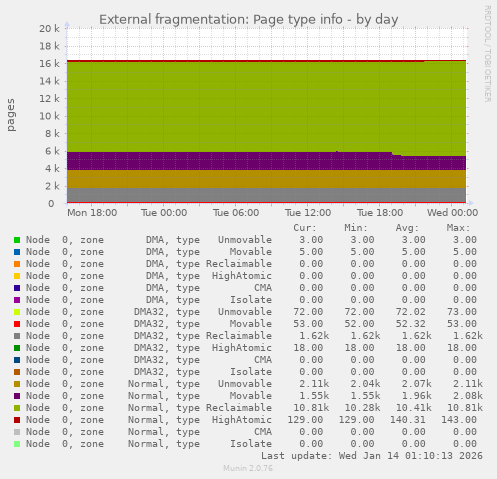Click the 'Normal, type Isolate' legend label
Image resolution: width=497 pixels, height=479 pixels.
[x=200, y=444]
